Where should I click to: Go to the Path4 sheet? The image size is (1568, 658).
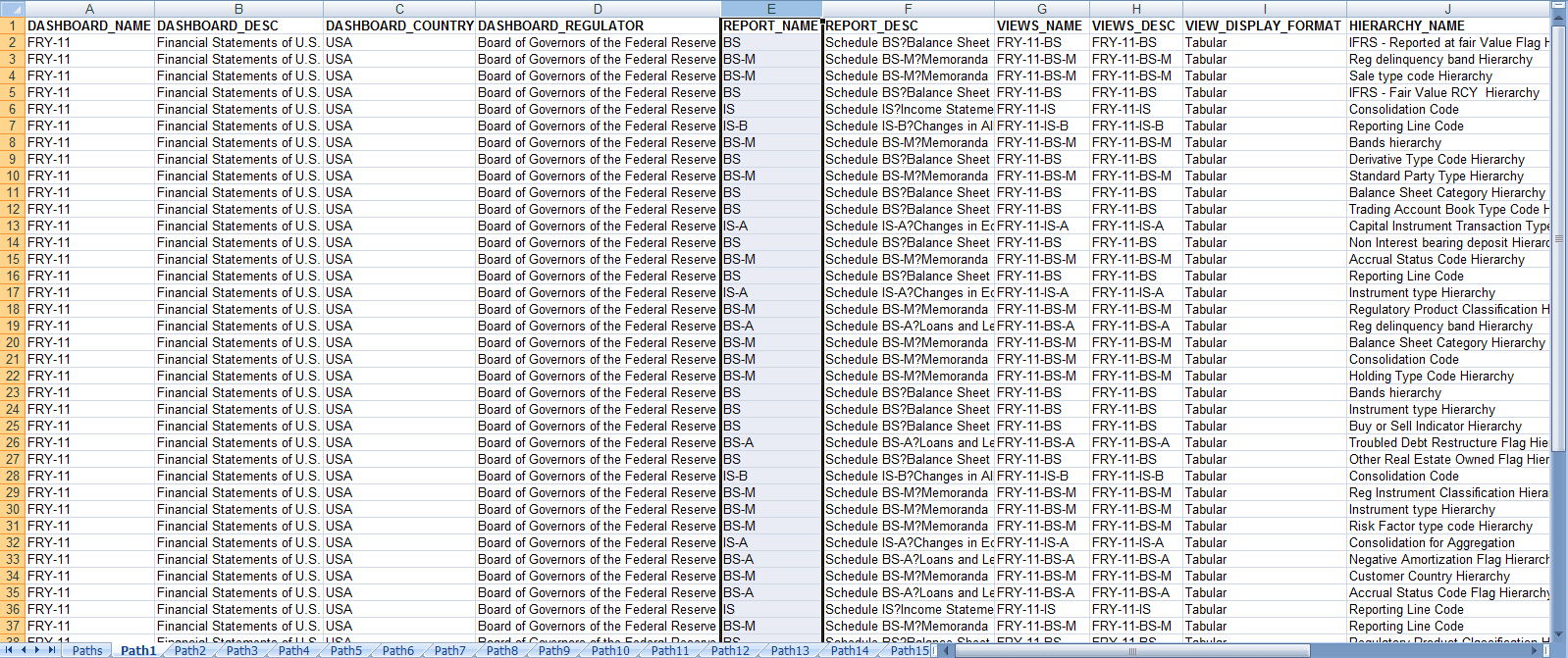tap(294, 650)
